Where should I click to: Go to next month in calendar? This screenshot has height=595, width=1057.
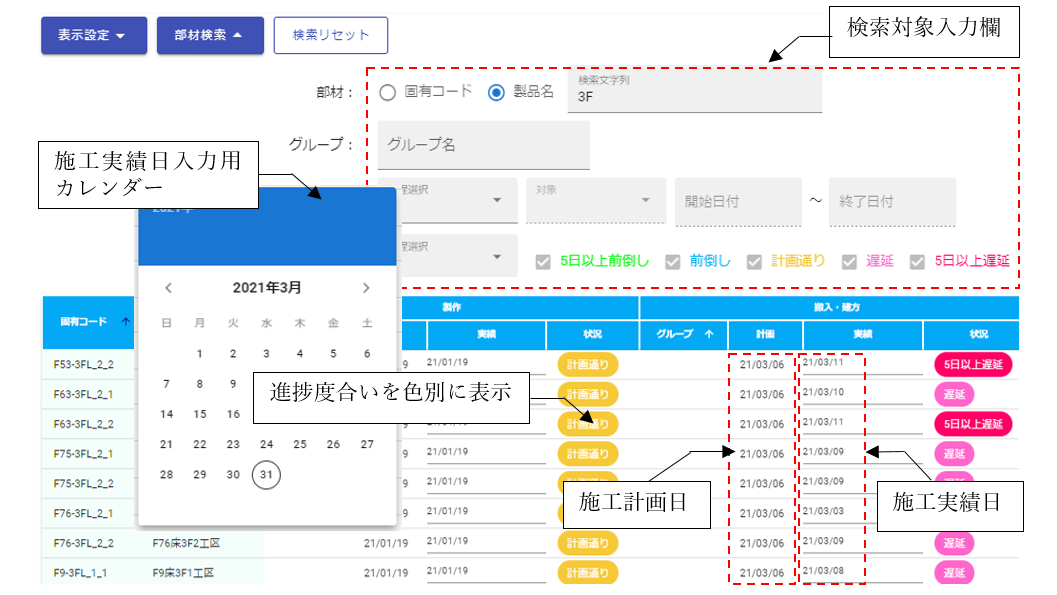(x=368, y=286)
